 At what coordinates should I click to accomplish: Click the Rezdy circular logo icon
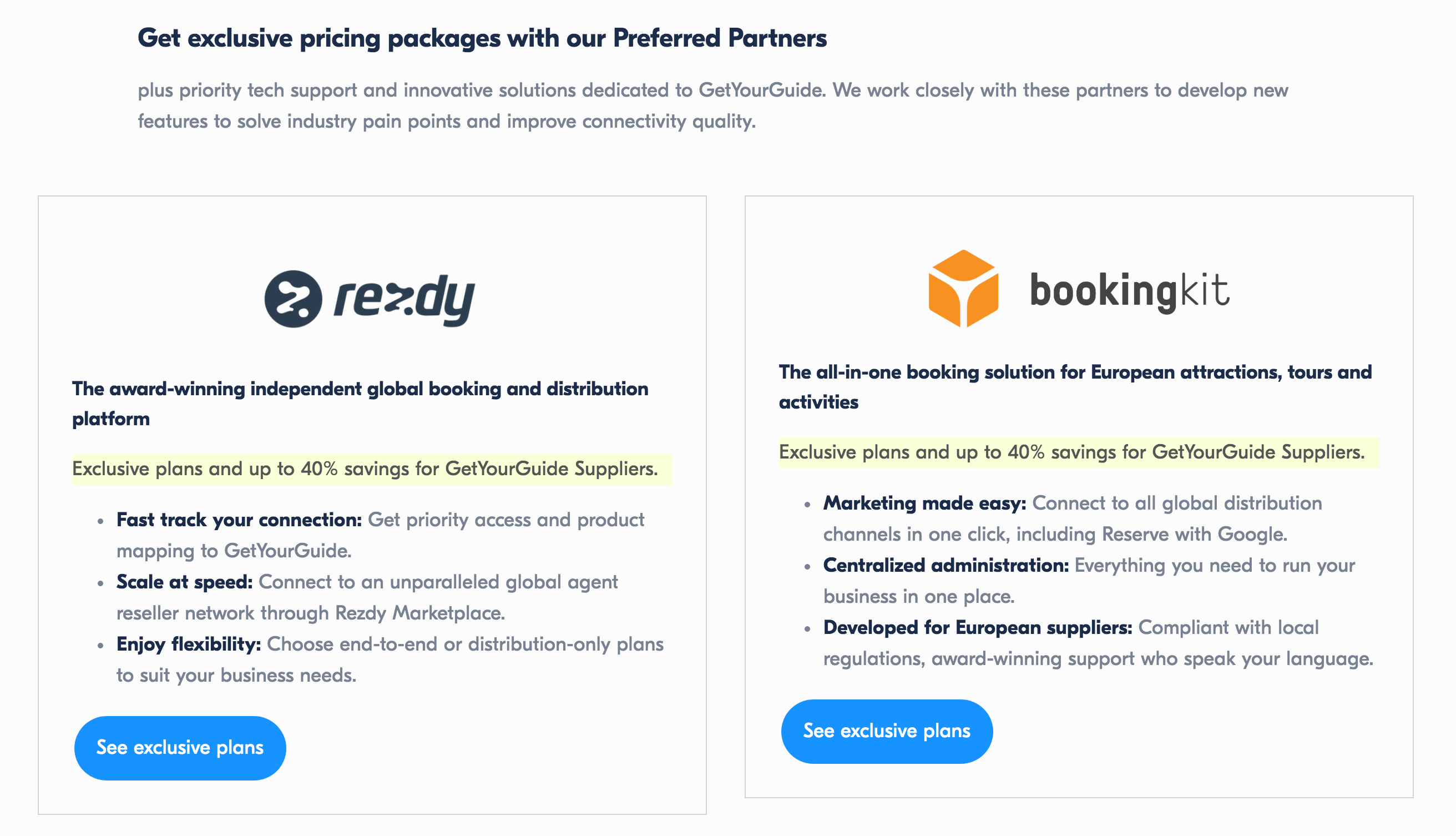[292, 299]
